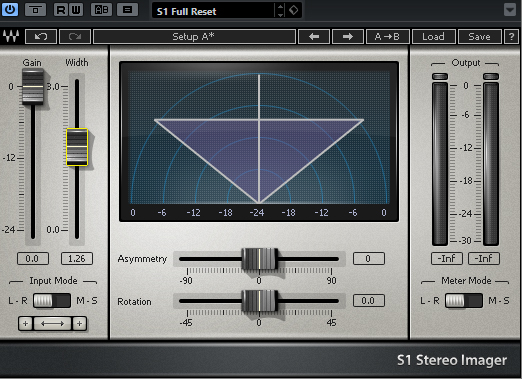Toggle the plugin power bypass button
The height and width of the screenshot is (379, 522).
(10, 10)
